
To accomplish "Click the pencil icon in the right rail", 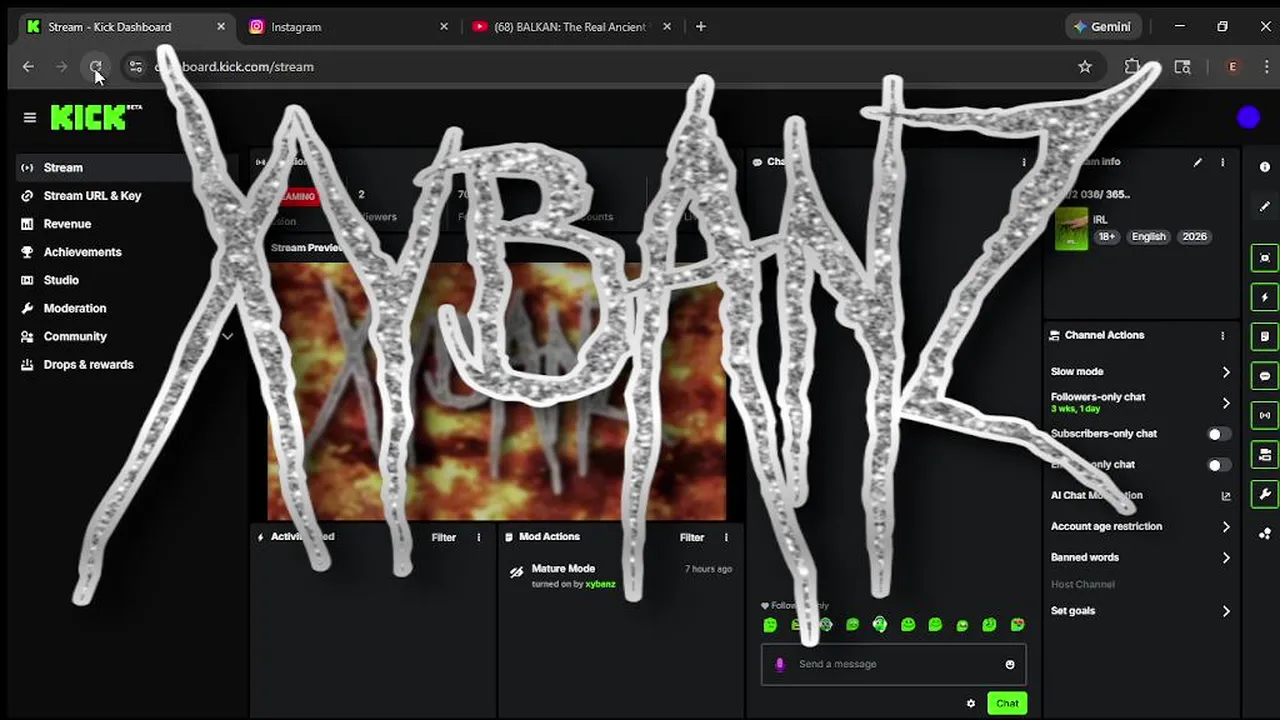I will point(1265,206).
